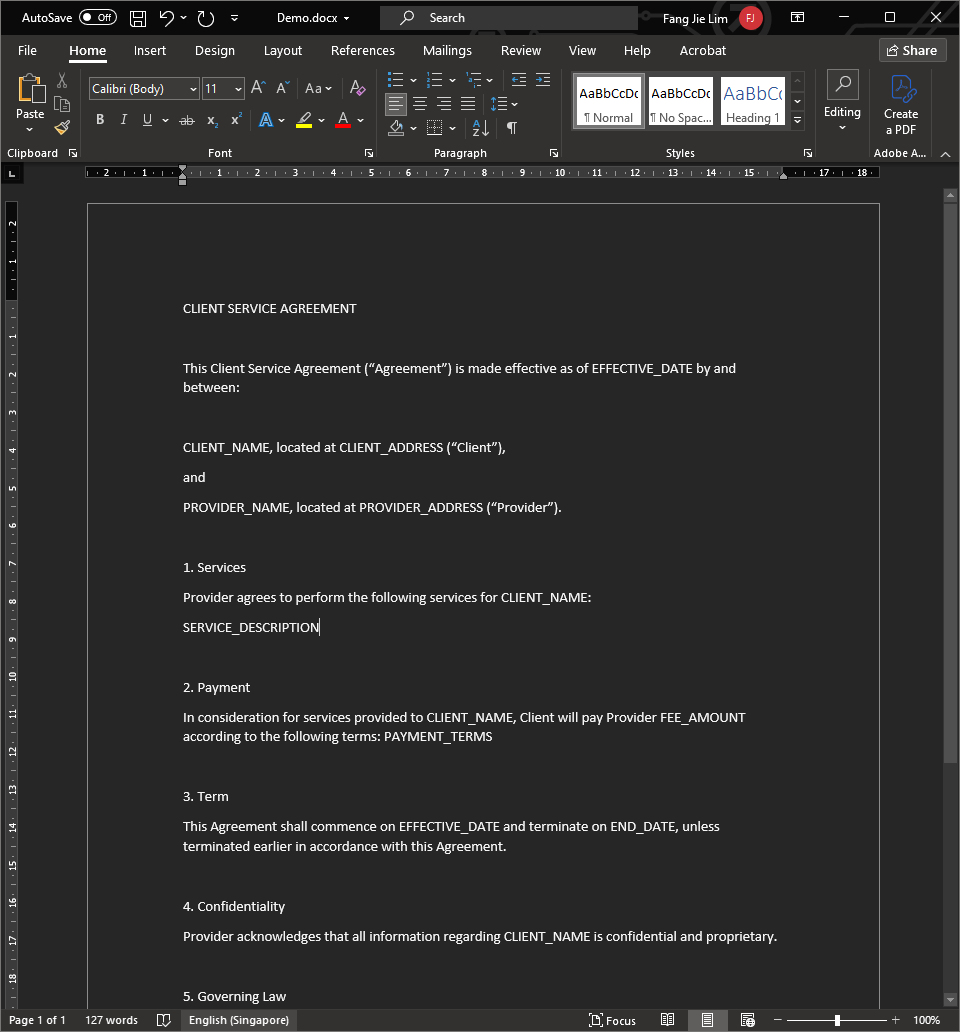This screenshot has width=960, height=1032.
Task: Open the Paste options dropdown arrow
Action: 30,129
